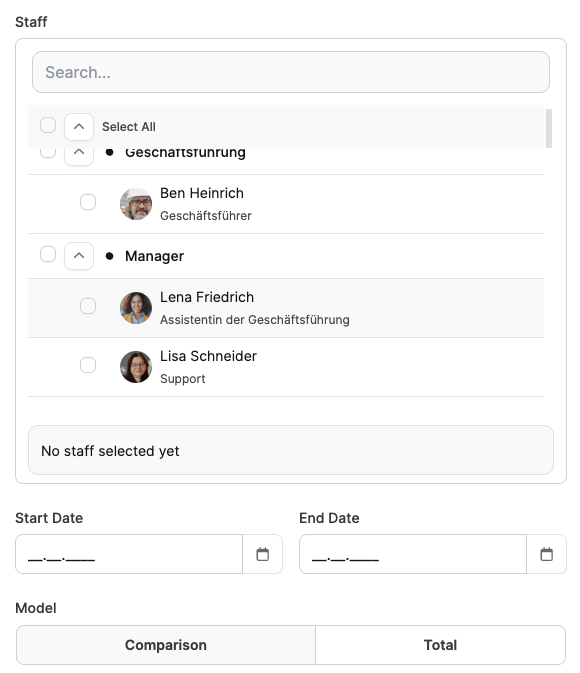
Task: Collapse the Manager group with its chevron
Action: pos(79,256)
